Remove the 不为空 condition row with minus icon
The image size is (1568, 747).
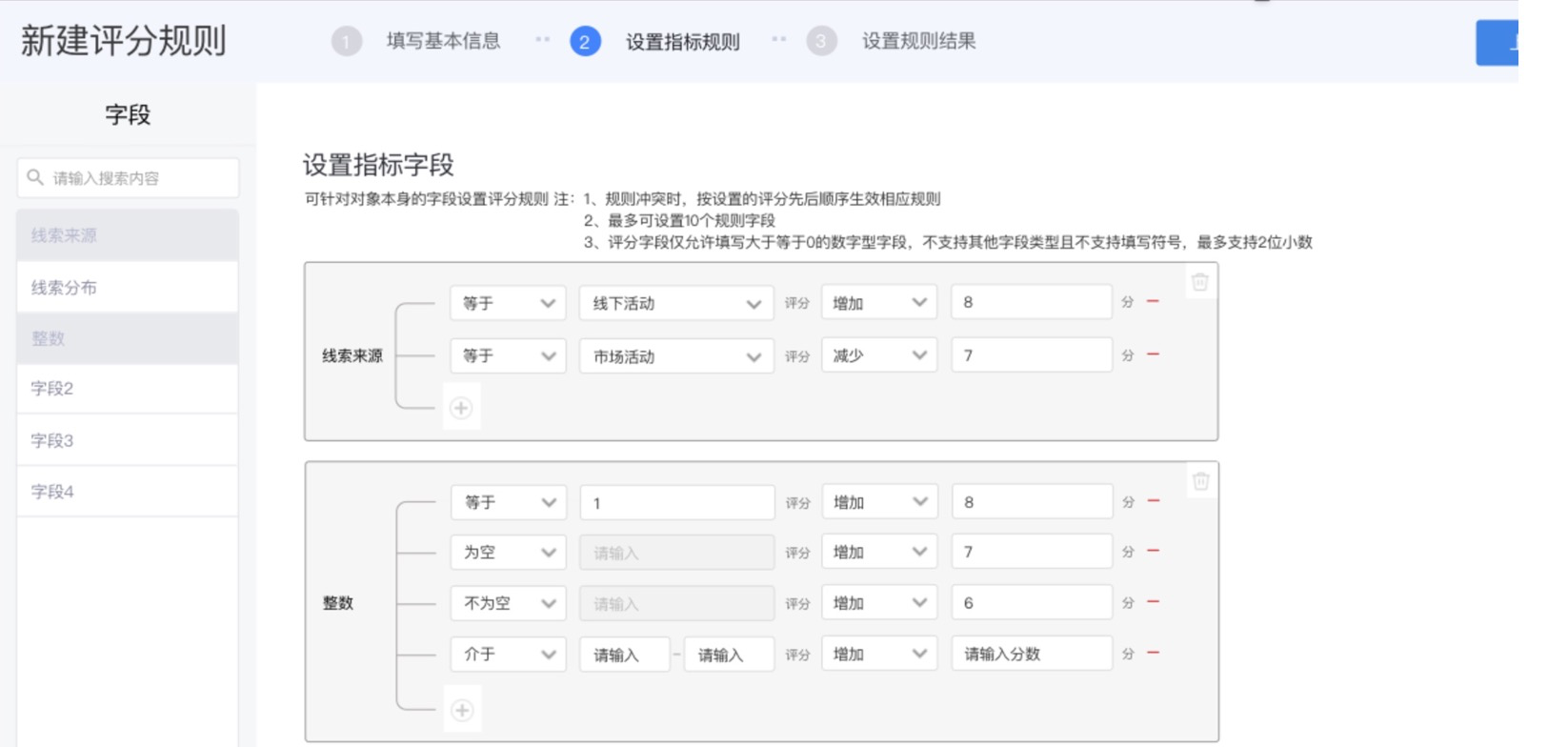(1153, 602)
